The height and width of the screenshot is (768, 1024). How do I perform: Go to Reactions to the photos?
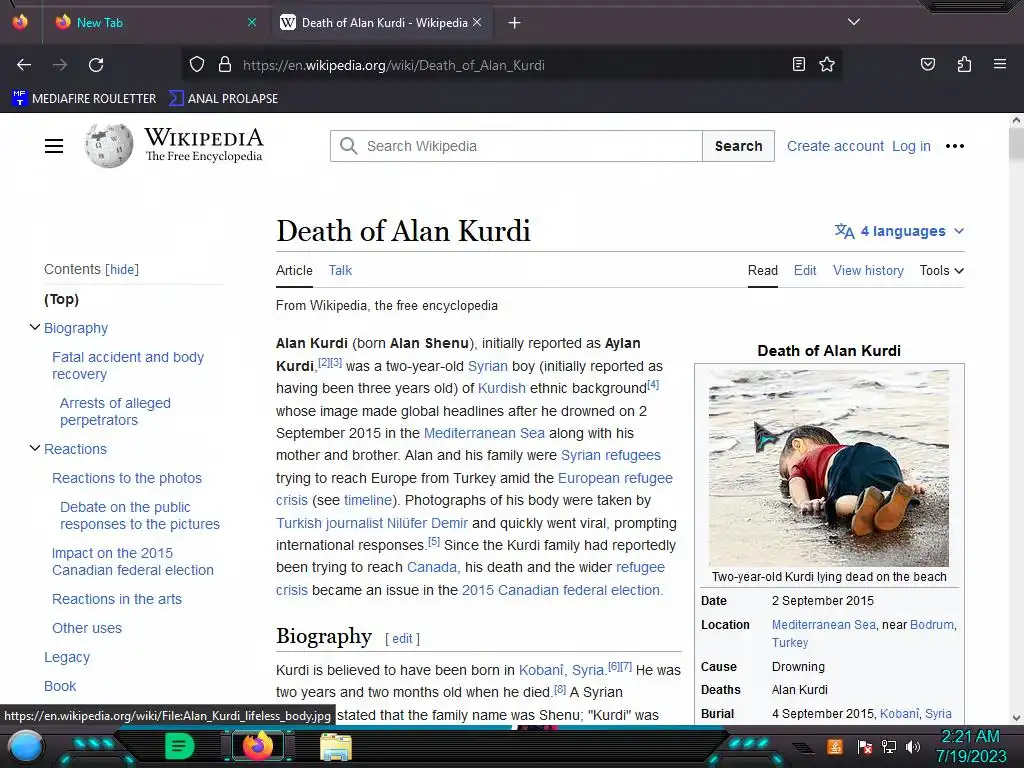(x=127, y=478)
